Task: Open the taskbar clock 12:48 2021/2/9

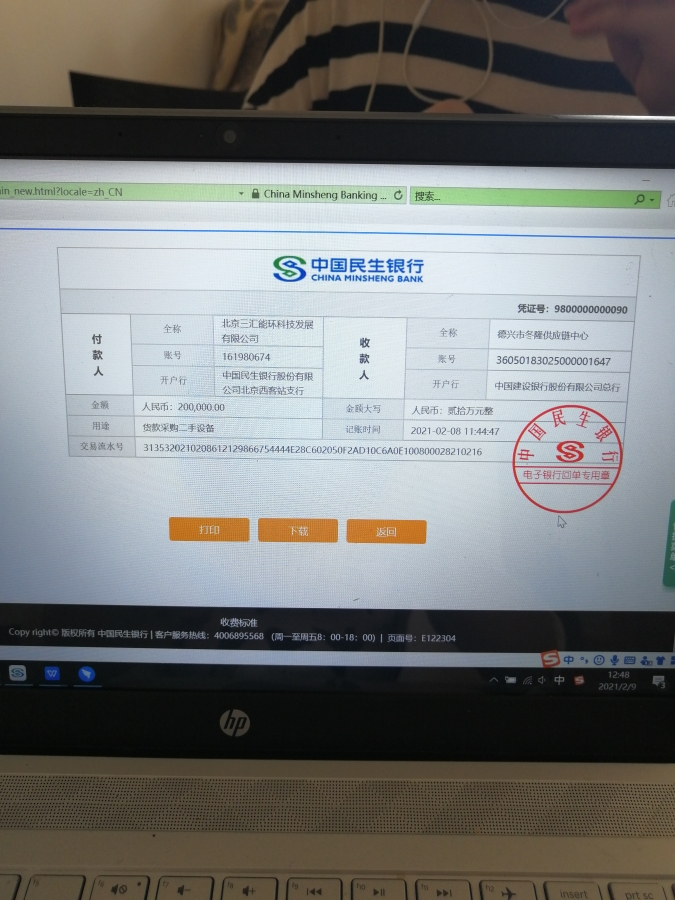Action: click(617, 681)
